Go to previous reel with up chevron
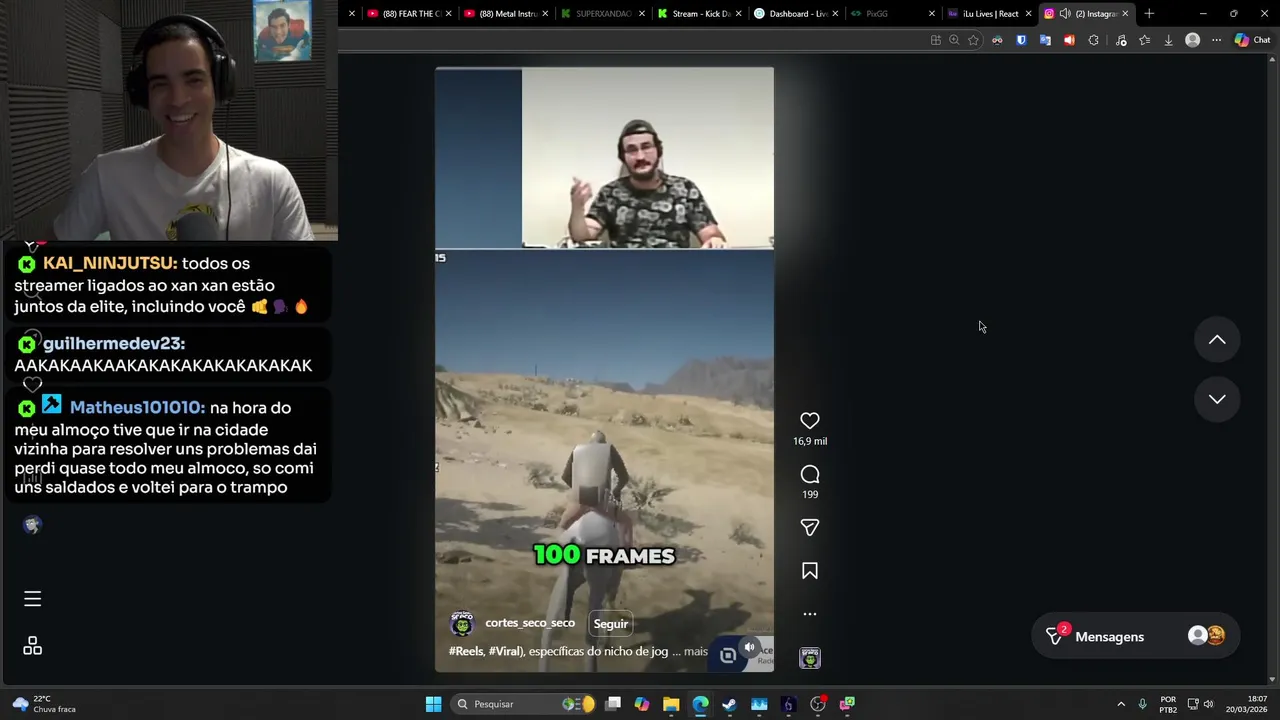The image size is (1280, 720). (x=1217, y=340)
